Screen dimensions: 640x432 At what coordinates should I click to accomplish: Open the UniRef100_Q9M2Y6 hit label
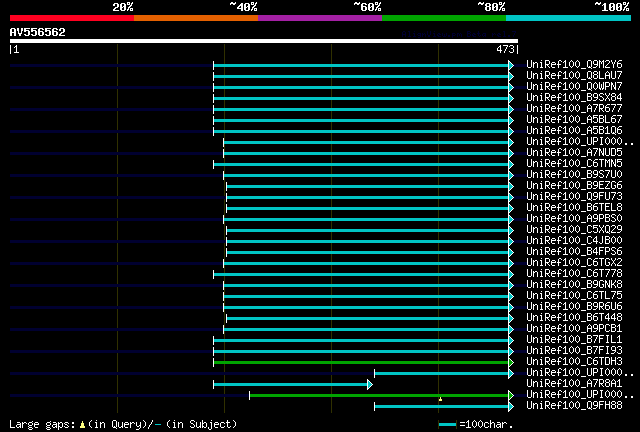point(574,64)
